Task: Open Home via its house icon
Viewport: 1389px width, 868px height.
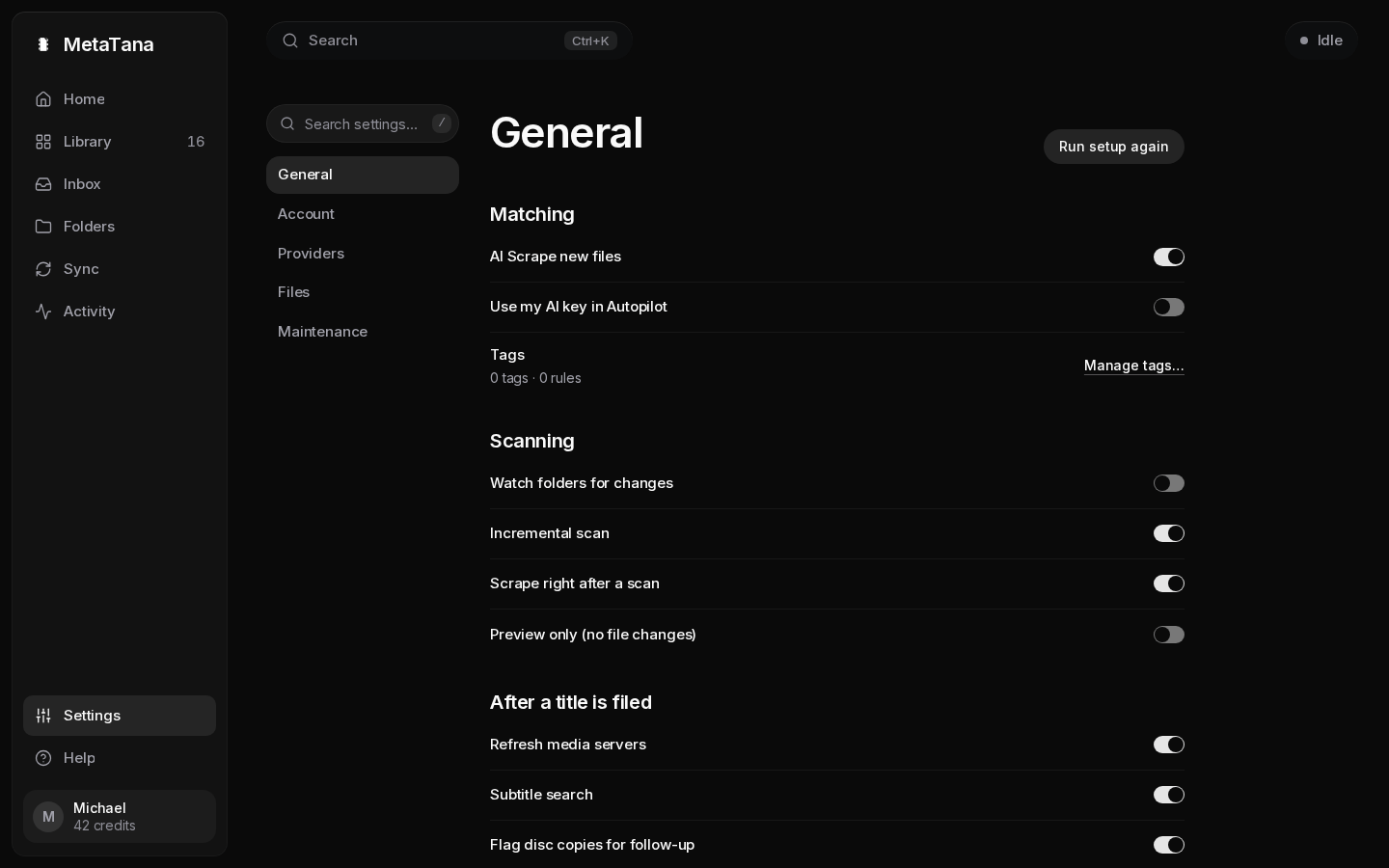Action: click(x=43, y=99)
